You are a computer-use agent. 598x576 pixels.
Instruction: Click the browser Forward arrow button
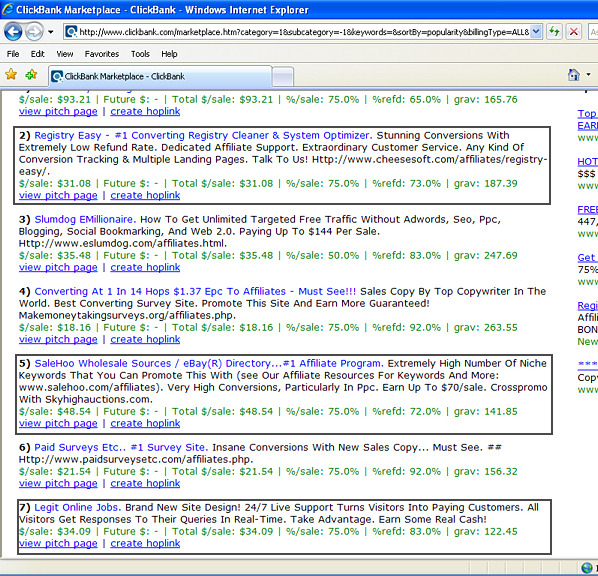point(34,32)
